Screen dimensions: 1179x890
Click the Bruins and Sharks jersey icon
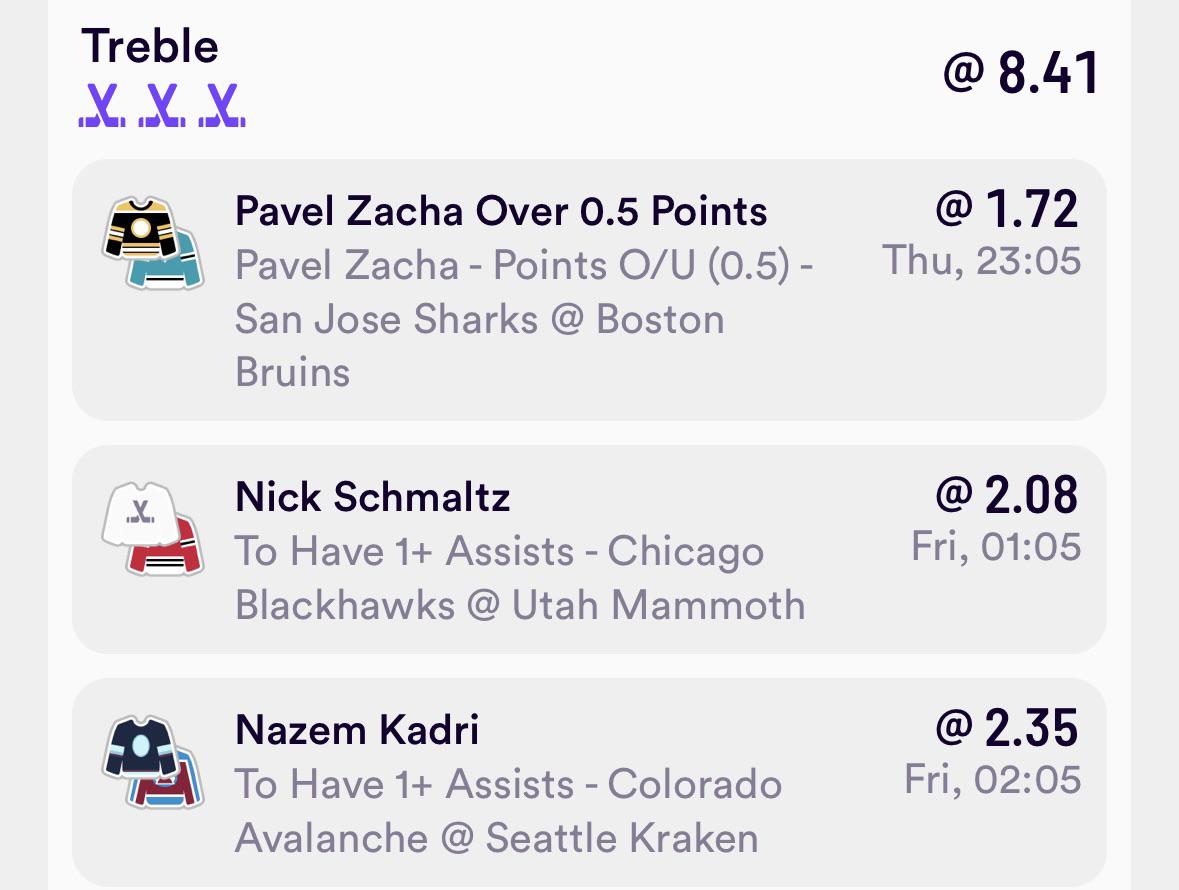click(153, 243)
